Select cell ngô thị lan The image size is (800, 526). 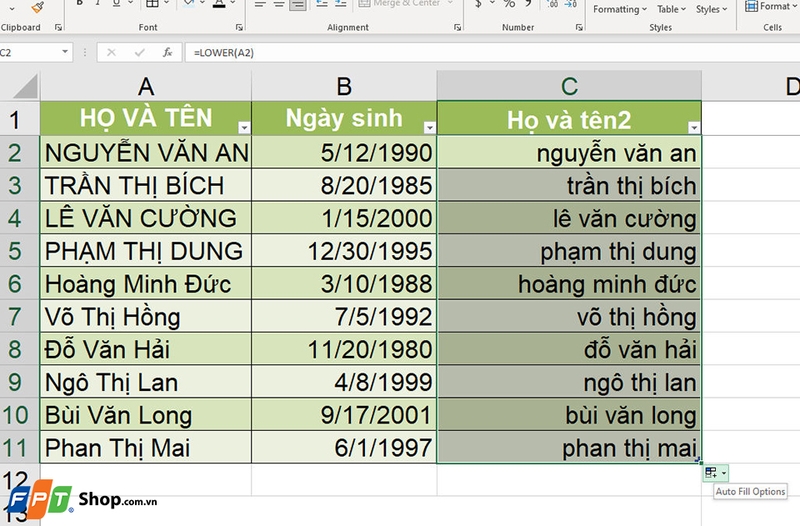click(x=569, y=382)
